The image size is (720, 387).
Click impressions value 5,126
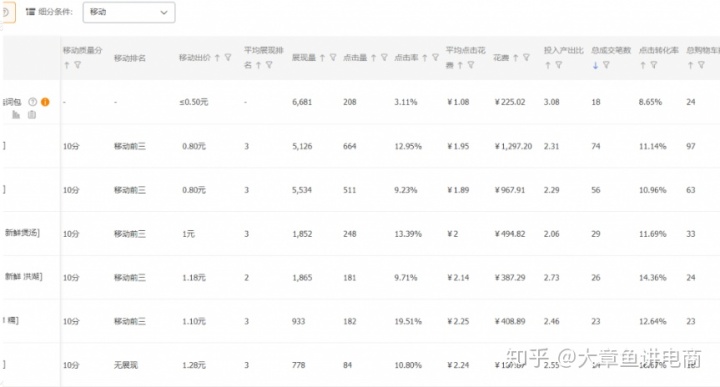302,146
